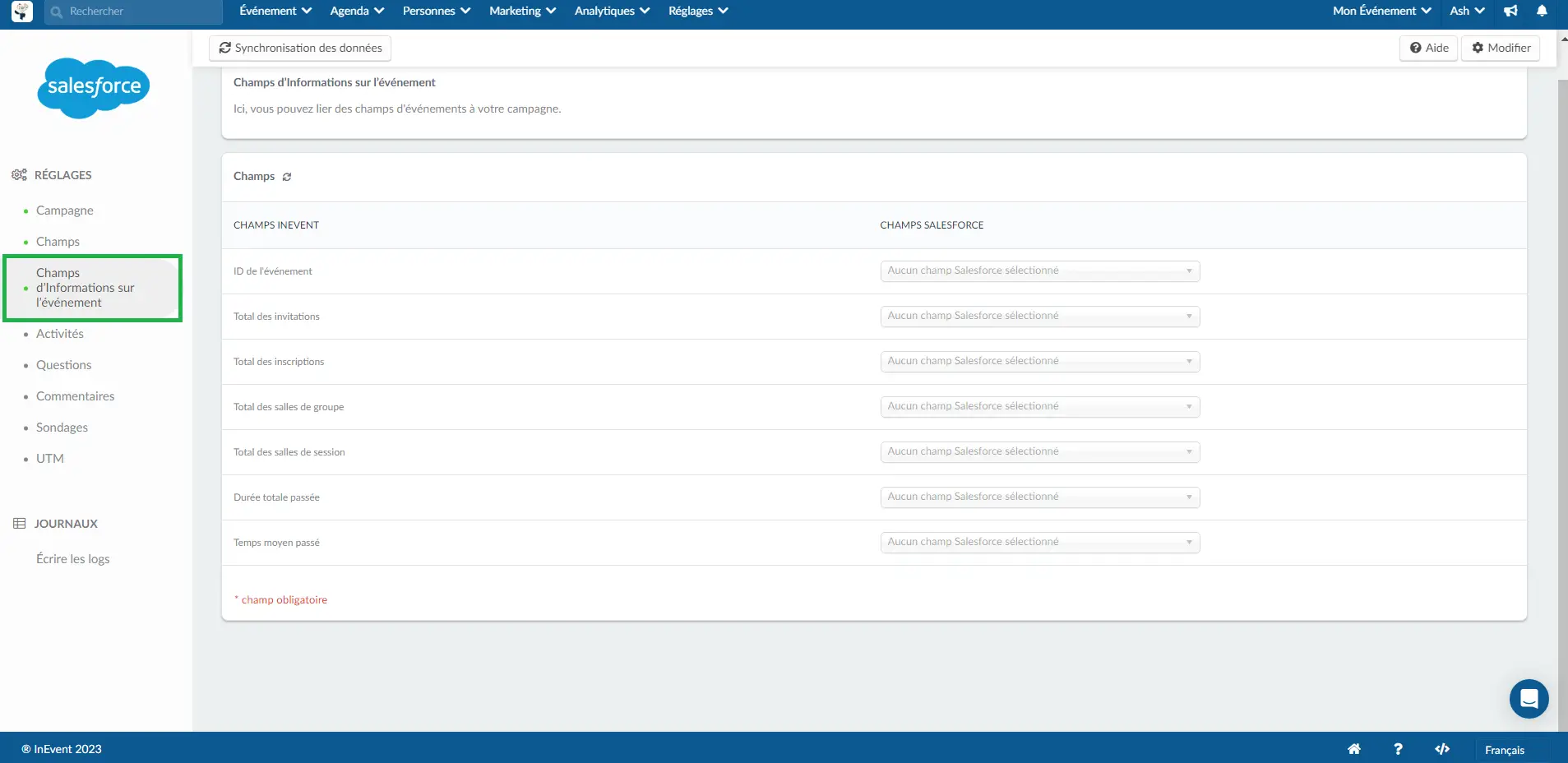Open Temps moyen passé Salesforce field dropdown
The height and width of the screenshot is (763, 1568).
[1040, 543]
